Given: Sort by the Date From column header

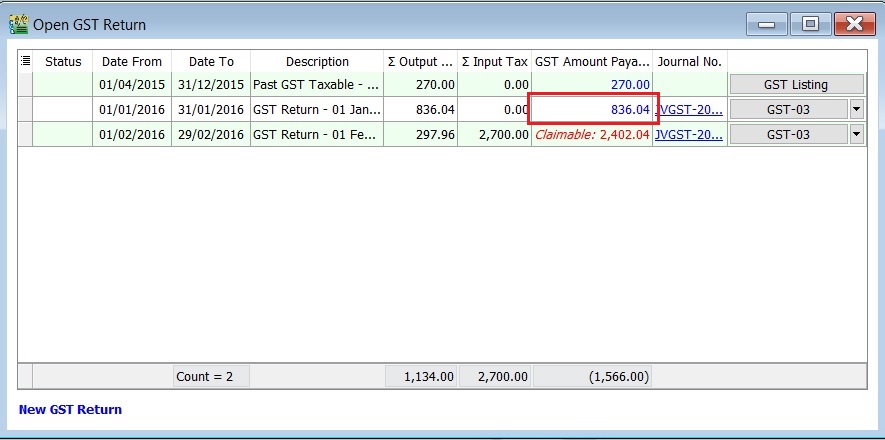Looking at the screenshot, I should tap(132, 61).
